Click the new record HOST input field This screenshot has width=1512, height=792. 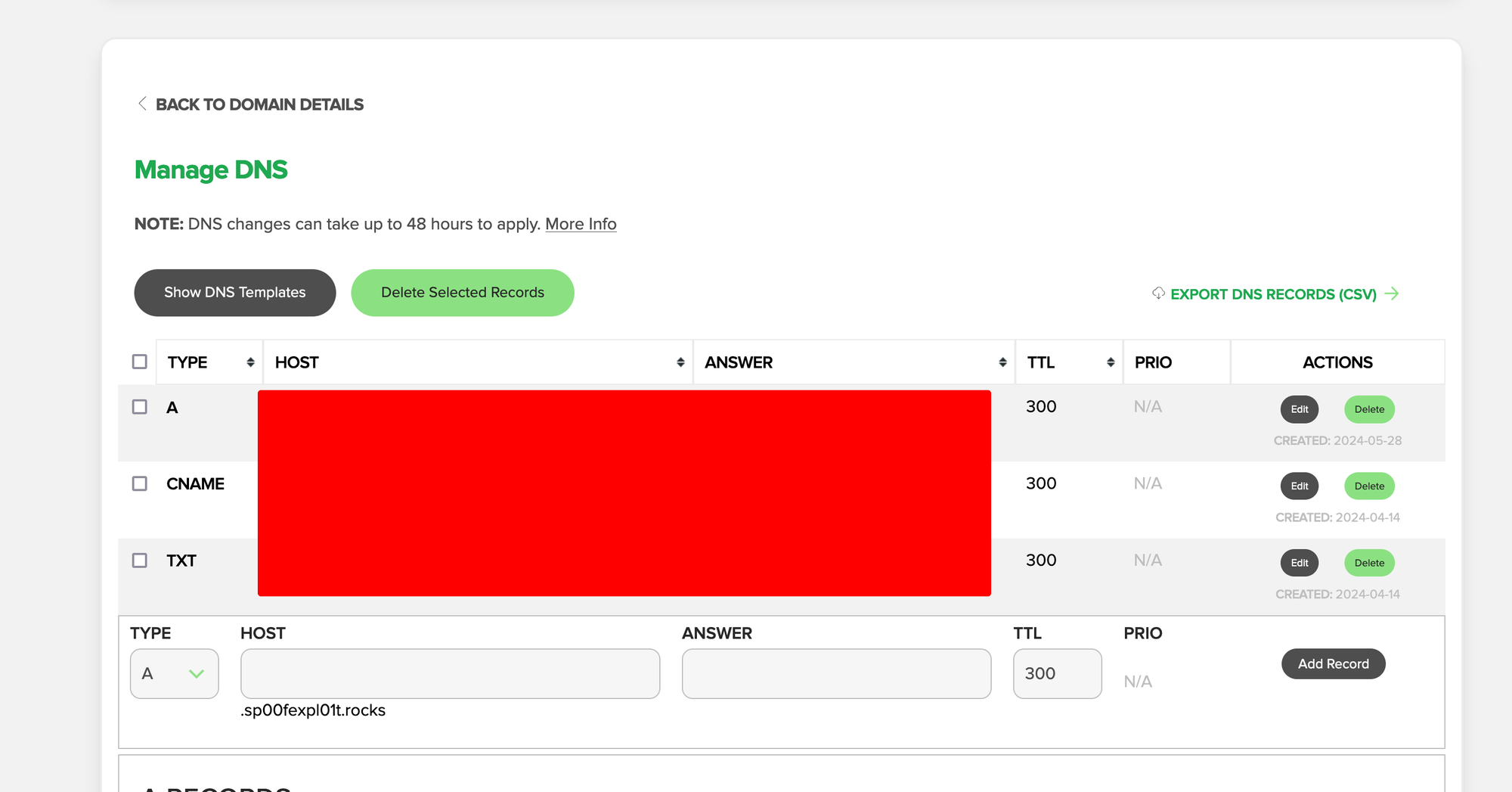tap(450, 673)
